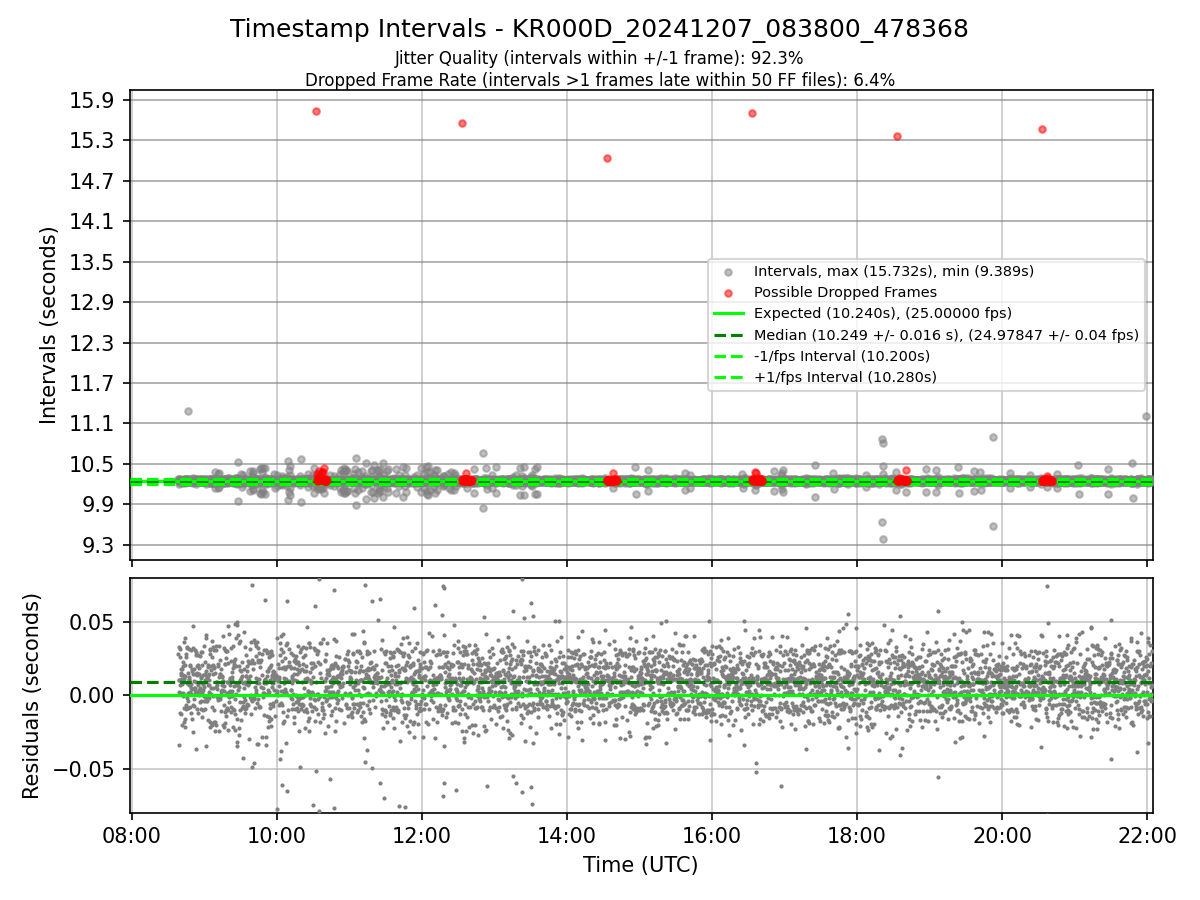The height and width of the screenshot is (900, 1200).
Task: Click the red dropped-frame point near 14:30 at 15.0s
Action: [607, 158]
